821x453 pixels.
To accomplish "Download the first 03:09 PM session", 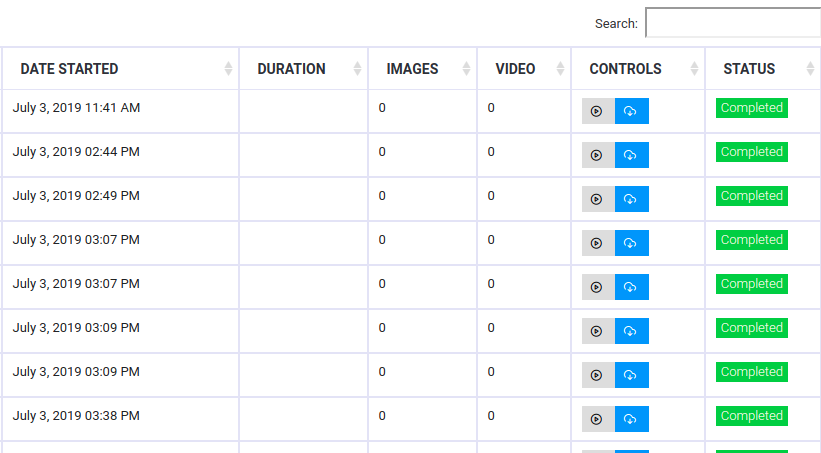I will [631, 331].
